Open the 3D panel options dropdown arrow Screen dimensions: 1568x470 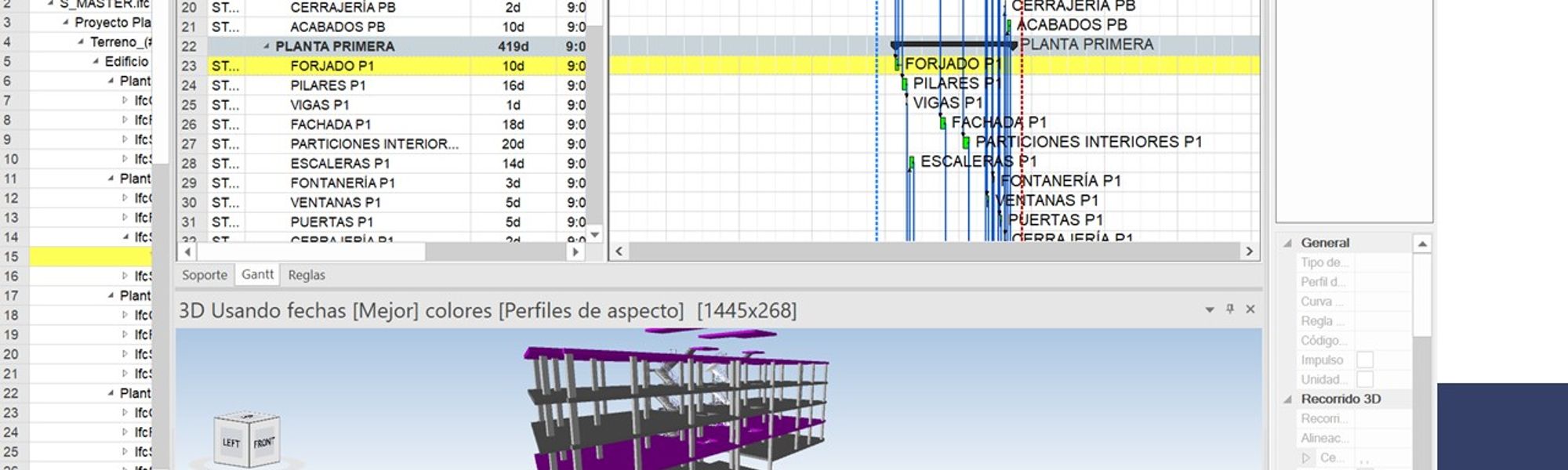pos(1210,310)
